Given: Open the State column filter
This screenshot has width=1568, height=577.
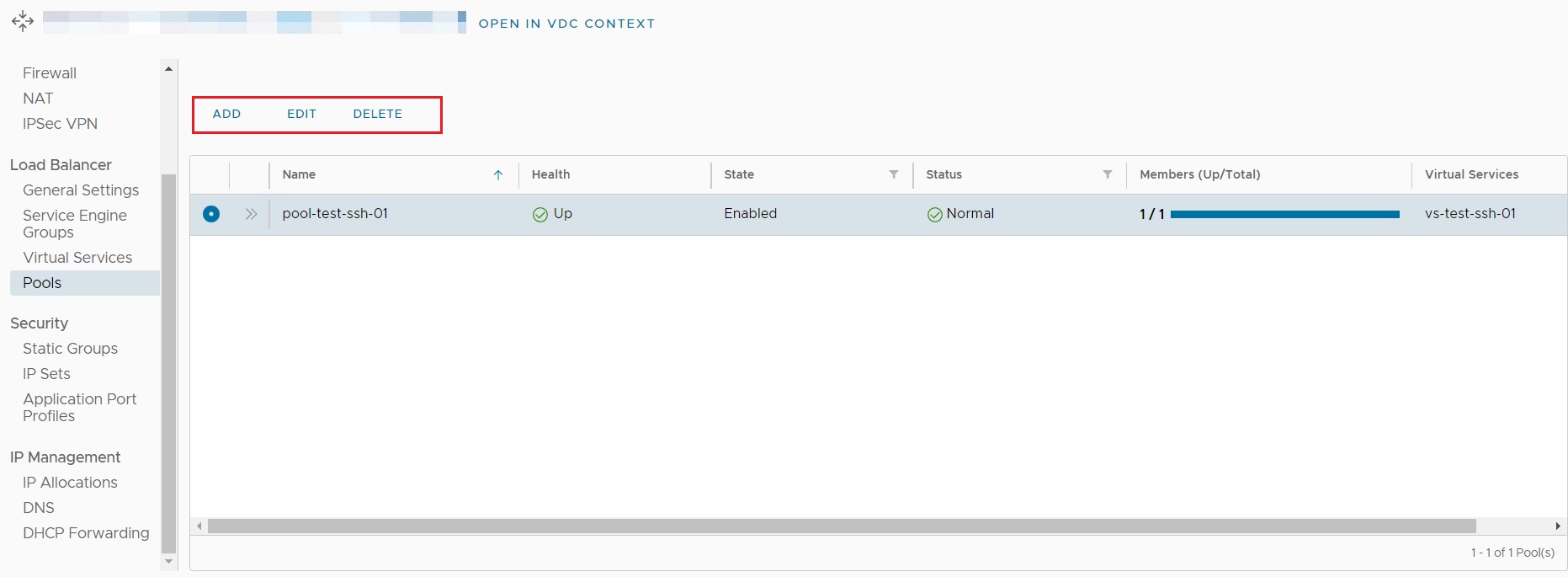Looking at the screenshot, I should tap(894, 174).
